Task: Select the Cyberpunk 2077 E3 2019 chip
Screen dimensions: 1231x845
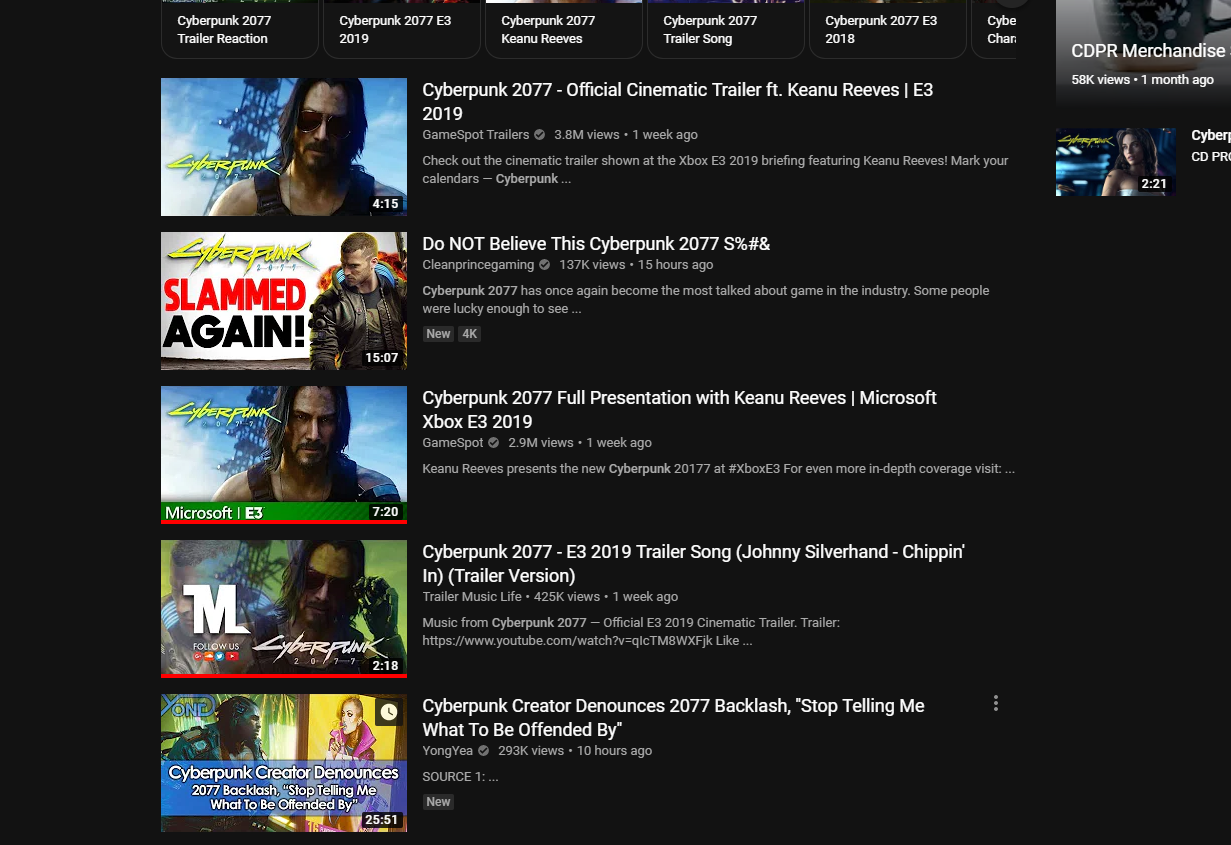Action: (x=402, y=29)
